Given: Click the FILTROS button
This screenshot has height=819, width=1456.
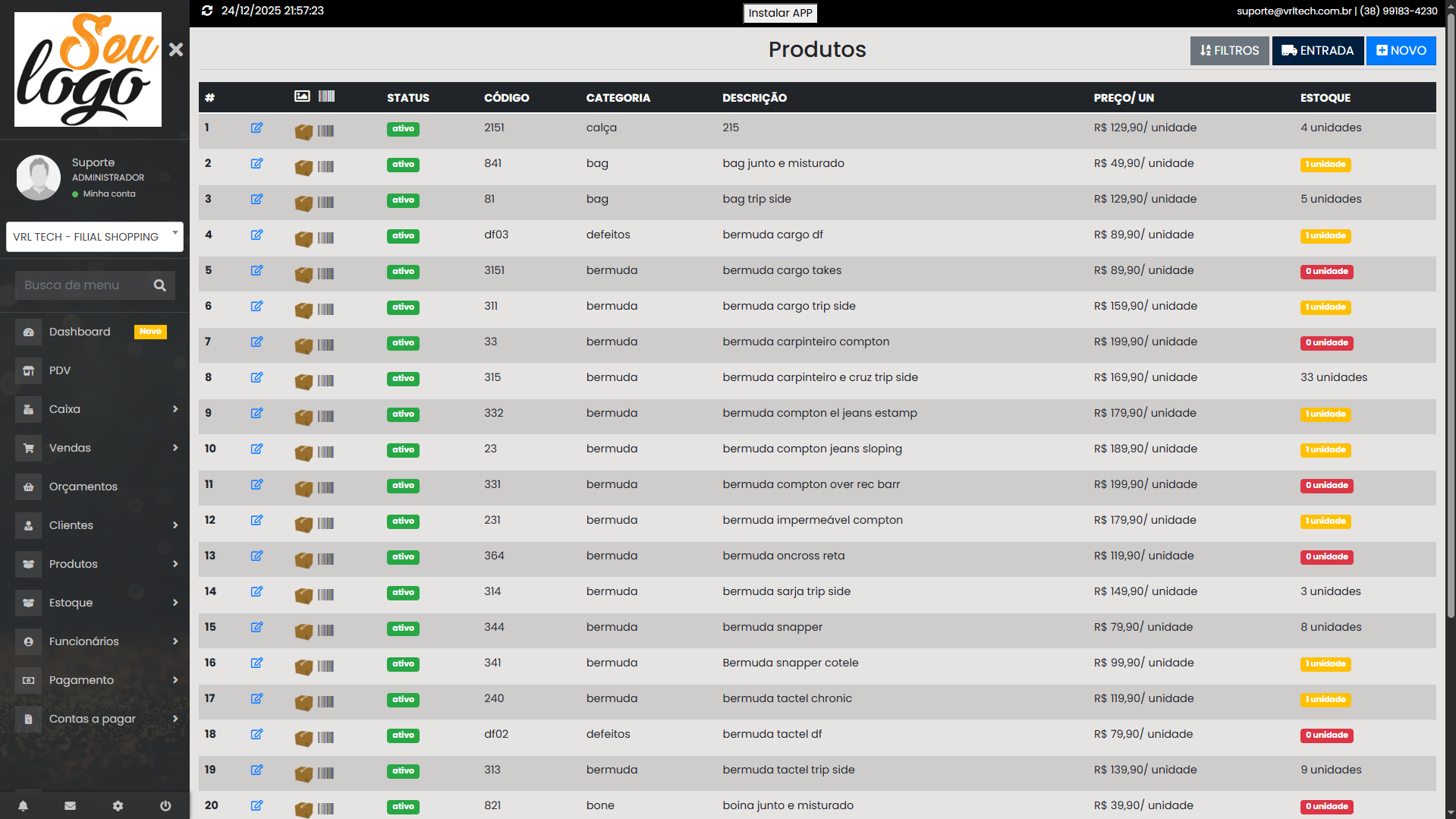Looking at the screenshot, I should point(1229,51).
